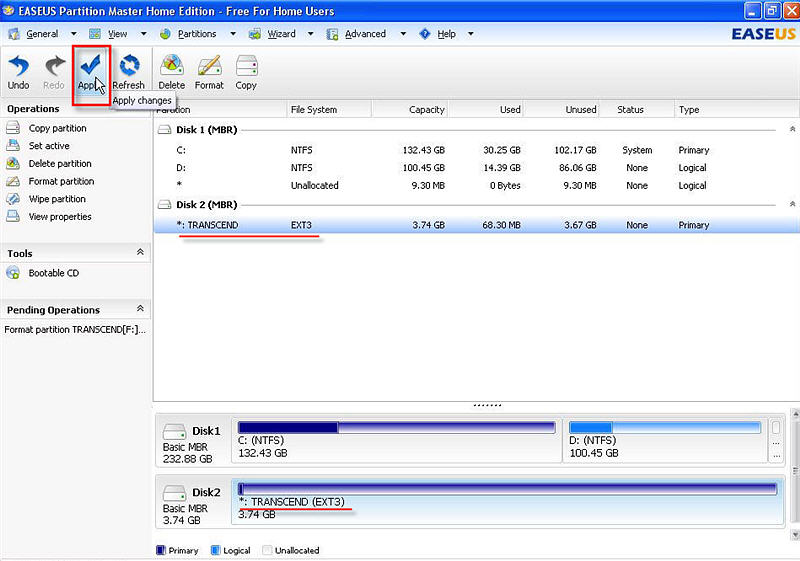
Task: Click the Format toolbar icon
Action: pyautogui.click(x=209, y=66)
